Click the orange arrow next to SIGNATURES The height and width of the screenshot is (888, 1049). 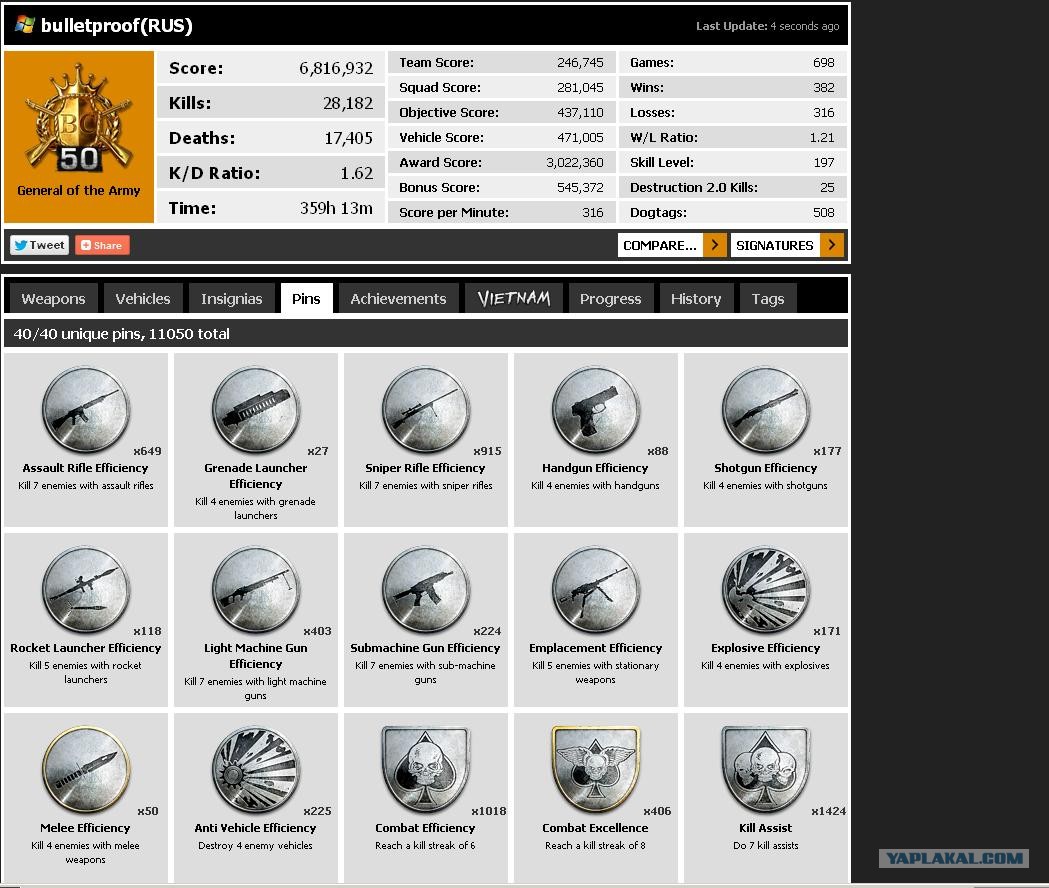coord(832,245)
